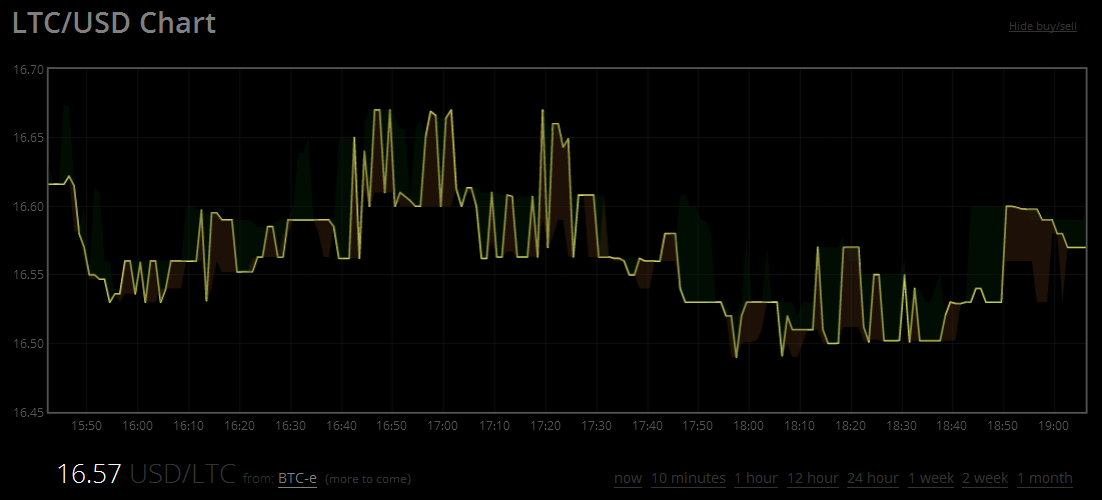Click the 17:00 label on time axis
The image size is (1102, 500).
coord(443,425)
